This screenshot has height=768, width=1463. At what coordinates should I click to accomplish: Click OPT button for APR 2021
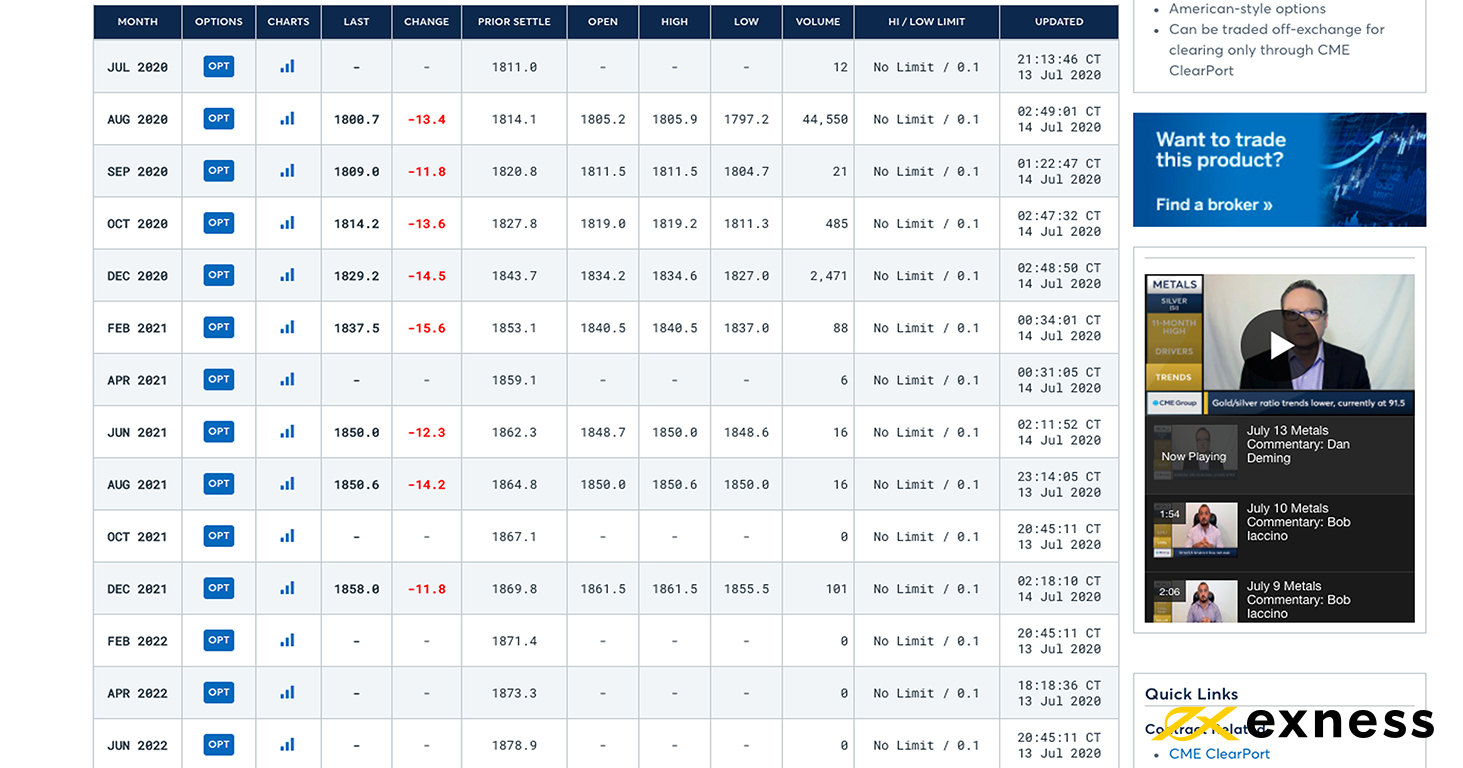[219, 379]
